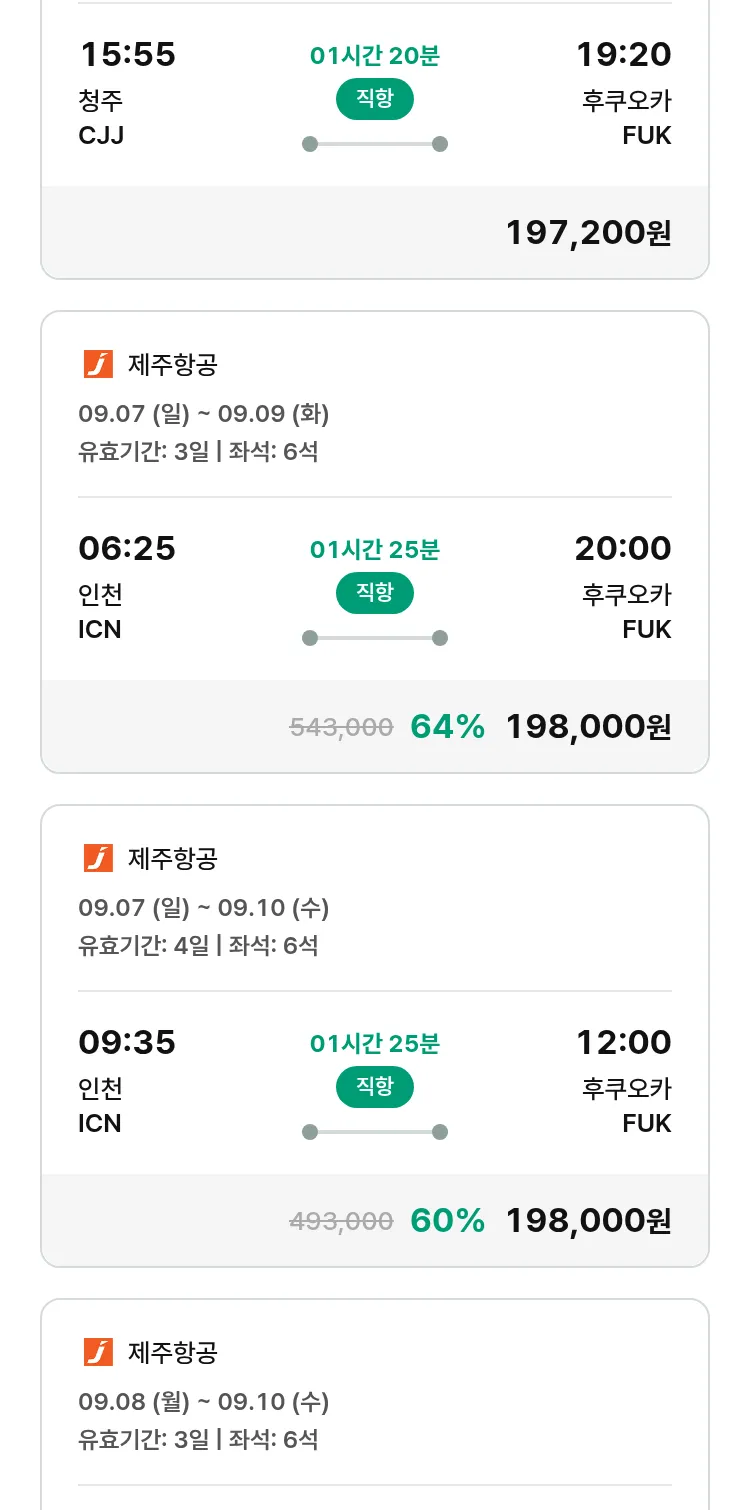Image resolution: width=750 pixels, height=1510 pixels.
Task: Click 직항 badge on 09:35 Incheon flight
Action: click(x=374, y=1087)
